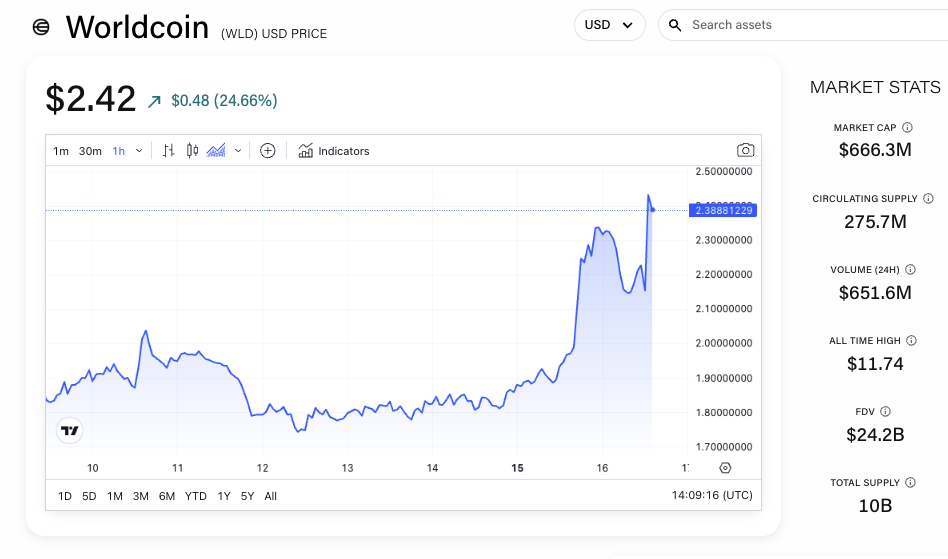Expand the time interval dropdown arrow

139,151
